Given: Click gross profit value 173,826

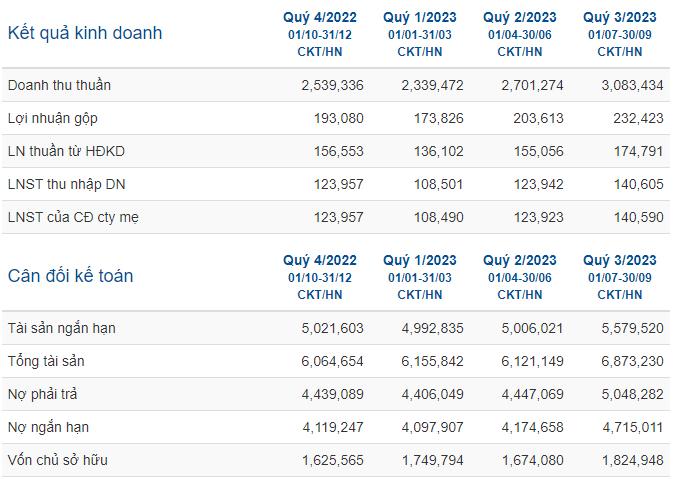Looking at the screenshot, I should (439, 118).
